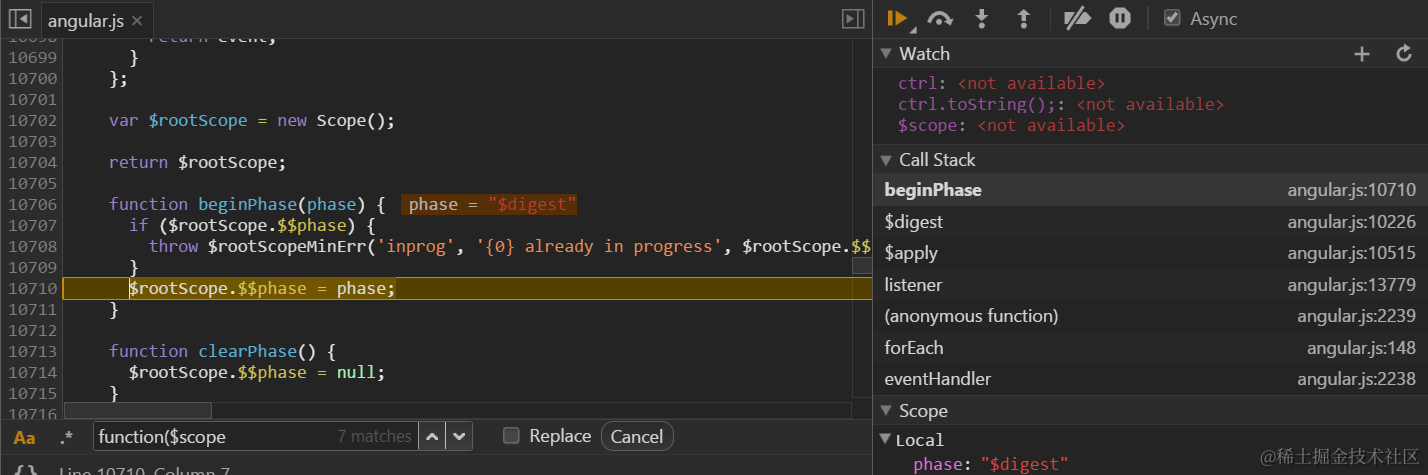Screen dimensions: 1428x475
Task: Click the function($scope search field
Action: [x=215, y=436]
